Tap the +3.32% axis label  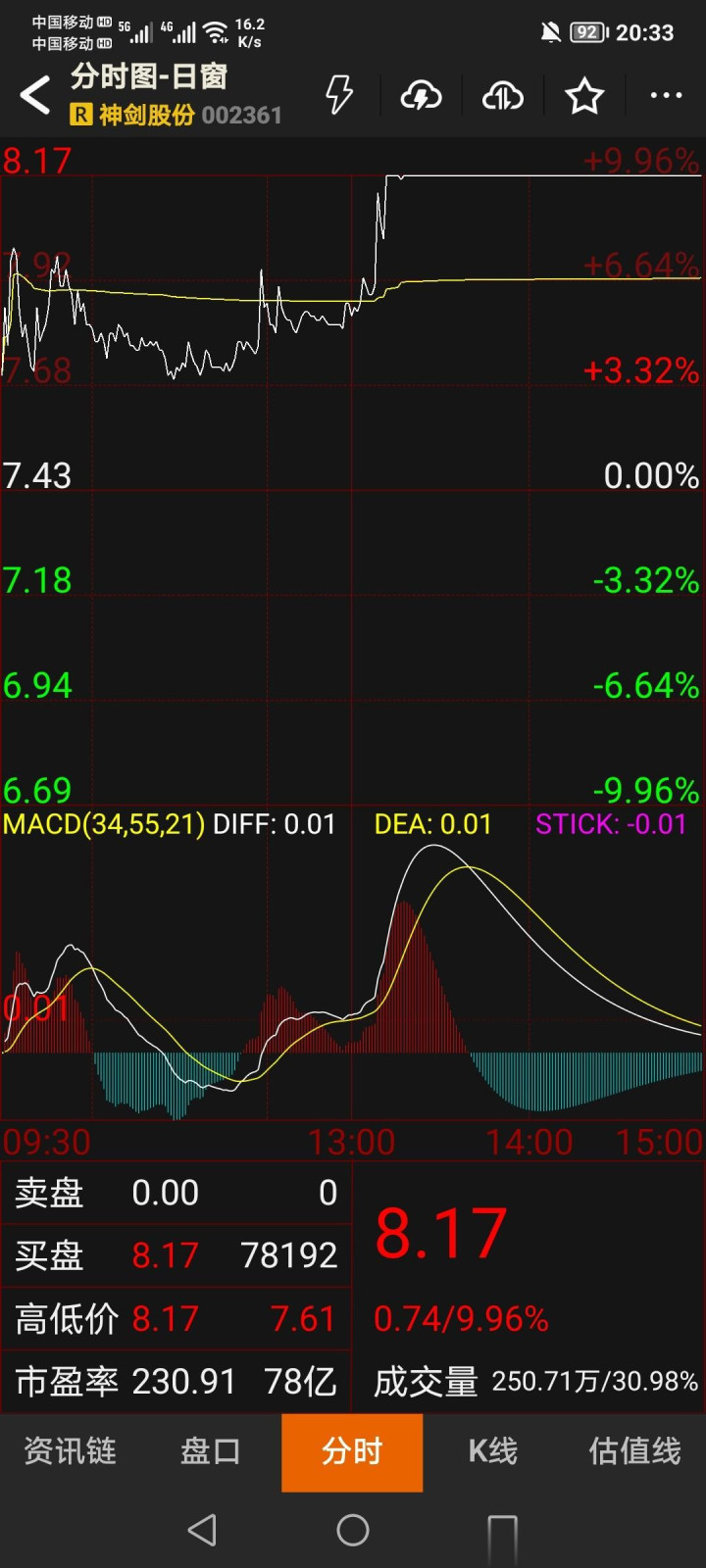[x=641, y=370]
